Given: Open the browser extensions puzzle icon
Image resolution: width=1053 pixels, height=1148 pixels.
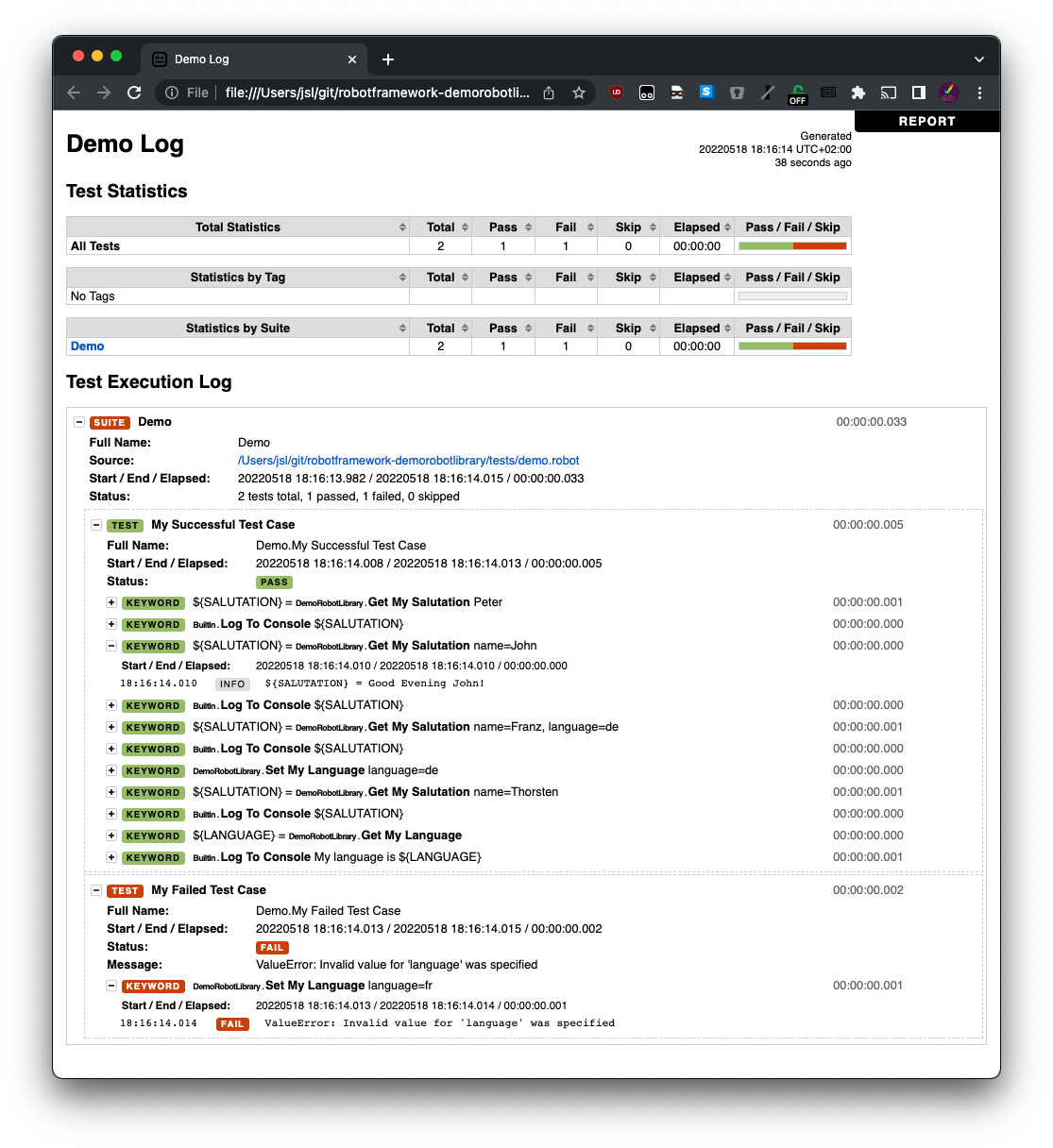Looking at the screenshot, I should (x=858, y=93).
